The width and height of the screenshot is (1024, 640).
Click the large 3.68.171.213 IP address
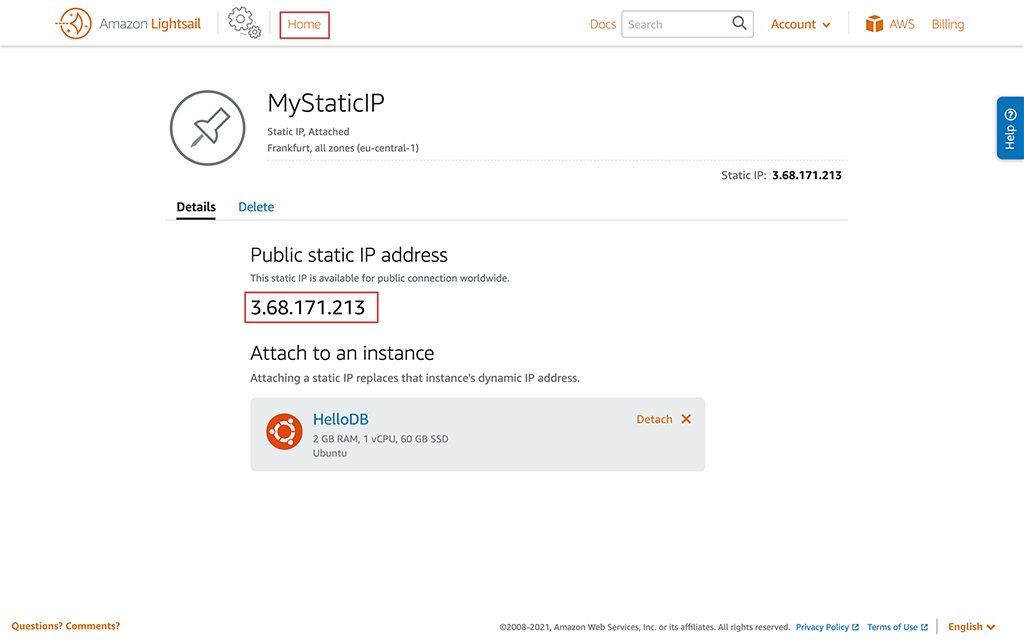pyautogui.click(x=308, y=308)
